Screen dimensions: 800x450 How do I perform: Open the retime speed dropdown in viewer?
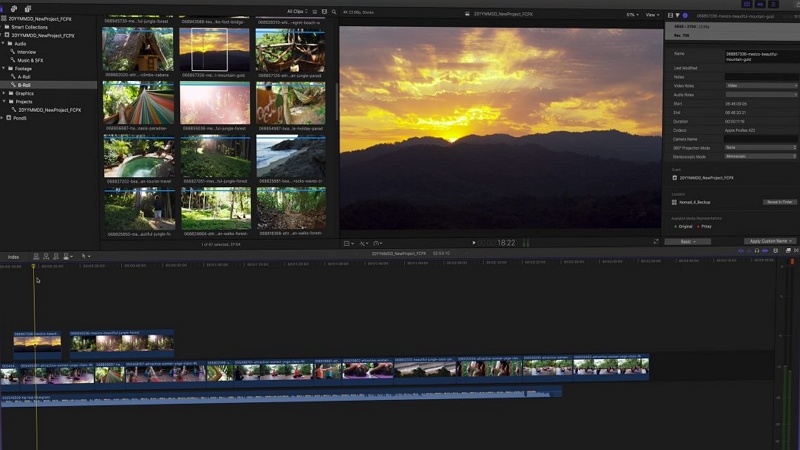pyautogui.click(x=378, y=244)
